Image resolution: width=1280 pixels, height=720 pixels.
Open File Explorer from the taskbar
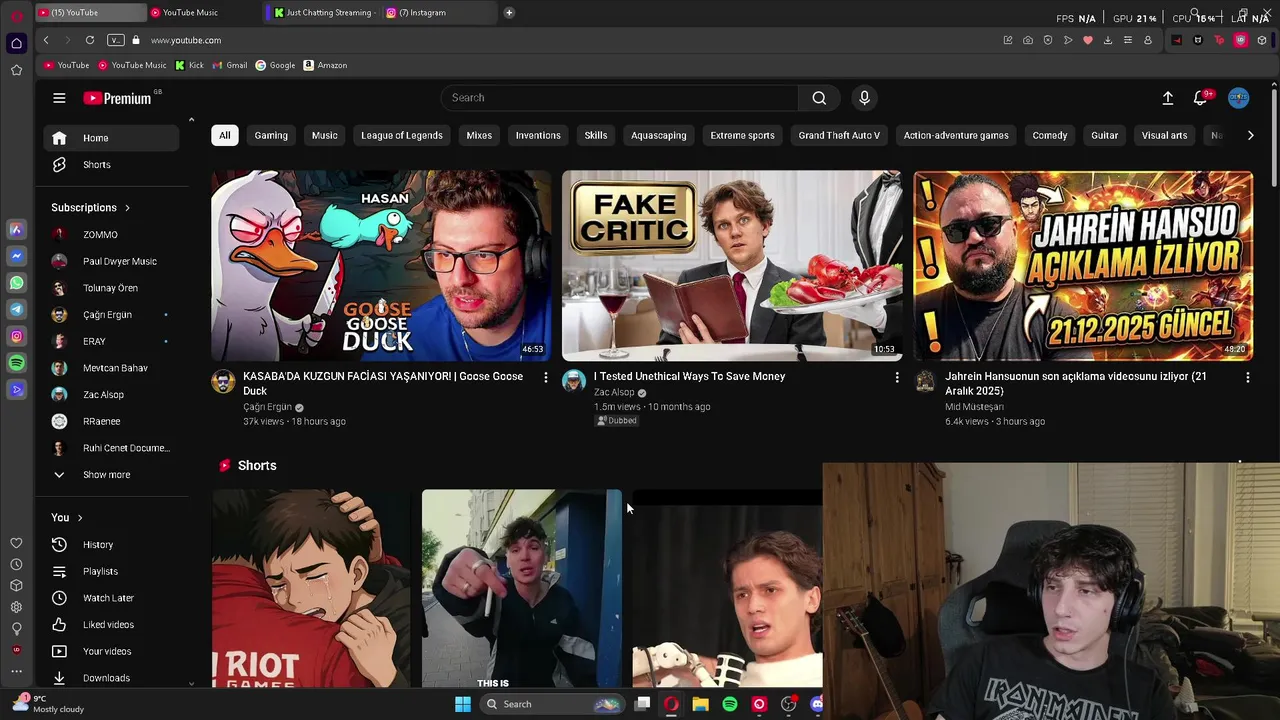point(700,704)
